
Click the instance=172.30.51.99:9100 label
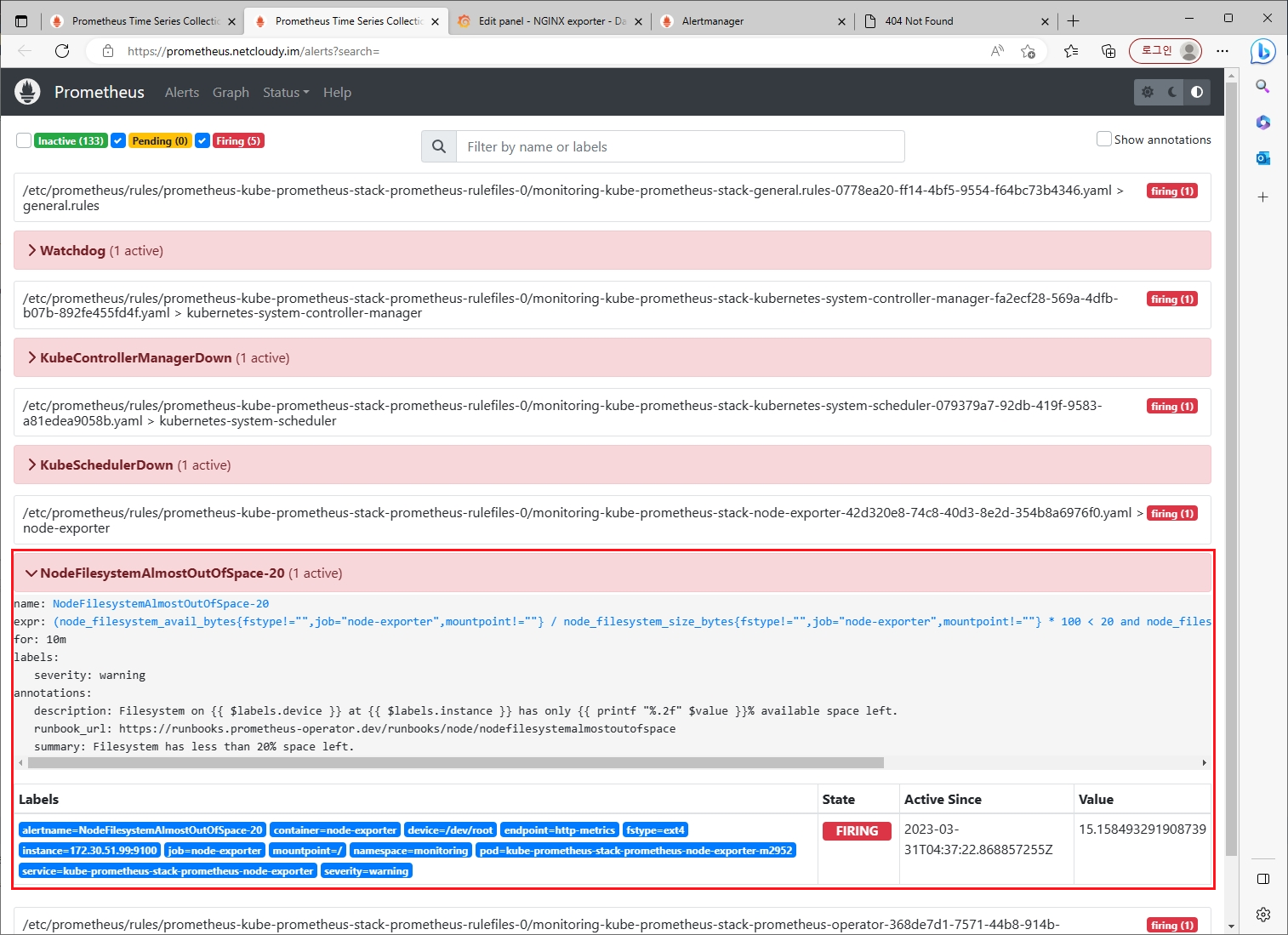tap(89, 850)
